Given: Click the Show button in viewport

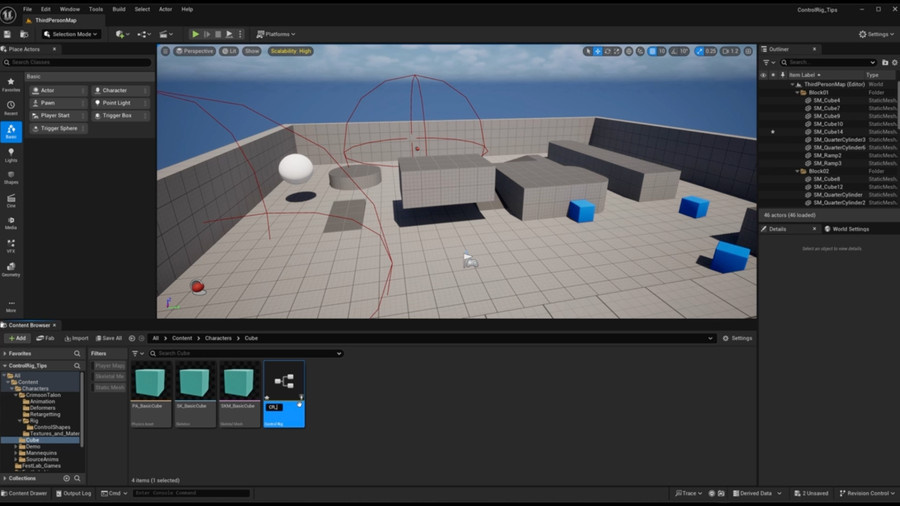Looking at the screenshot, I should (252, 51).
